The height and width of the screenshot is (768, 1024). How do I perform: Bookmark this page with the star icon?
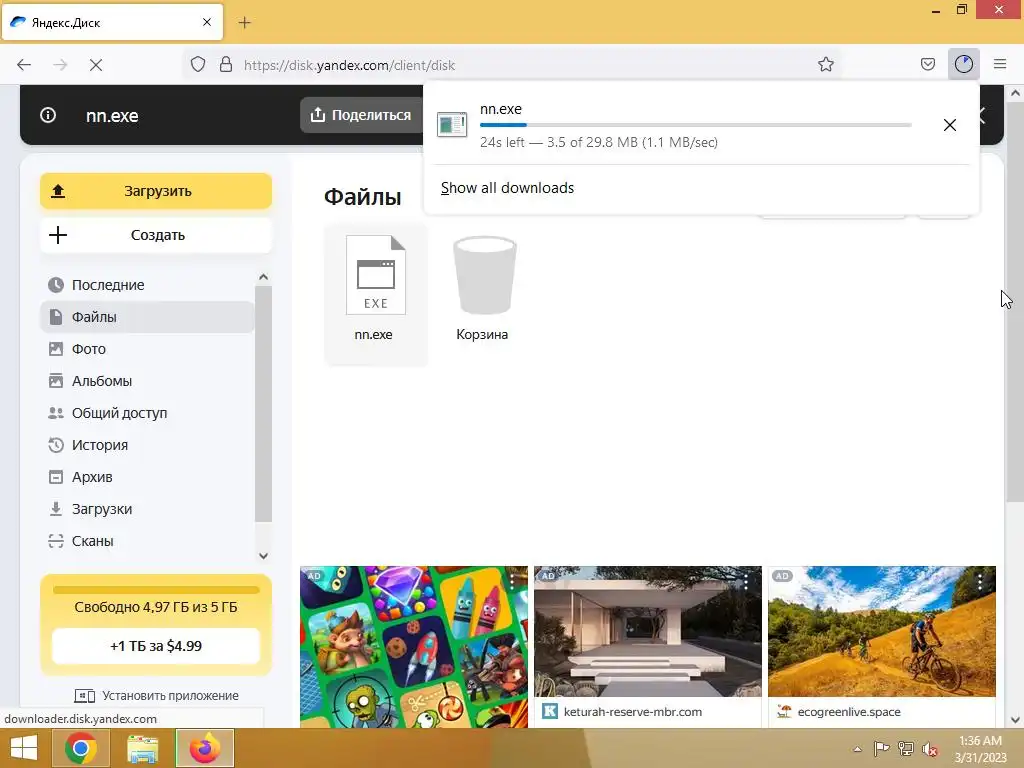tap(825, 65)
